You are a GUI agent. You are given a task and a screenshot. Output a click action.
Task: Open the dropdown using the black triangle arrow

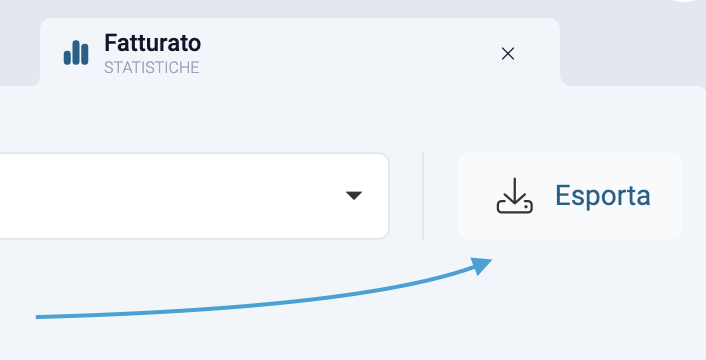354,195
